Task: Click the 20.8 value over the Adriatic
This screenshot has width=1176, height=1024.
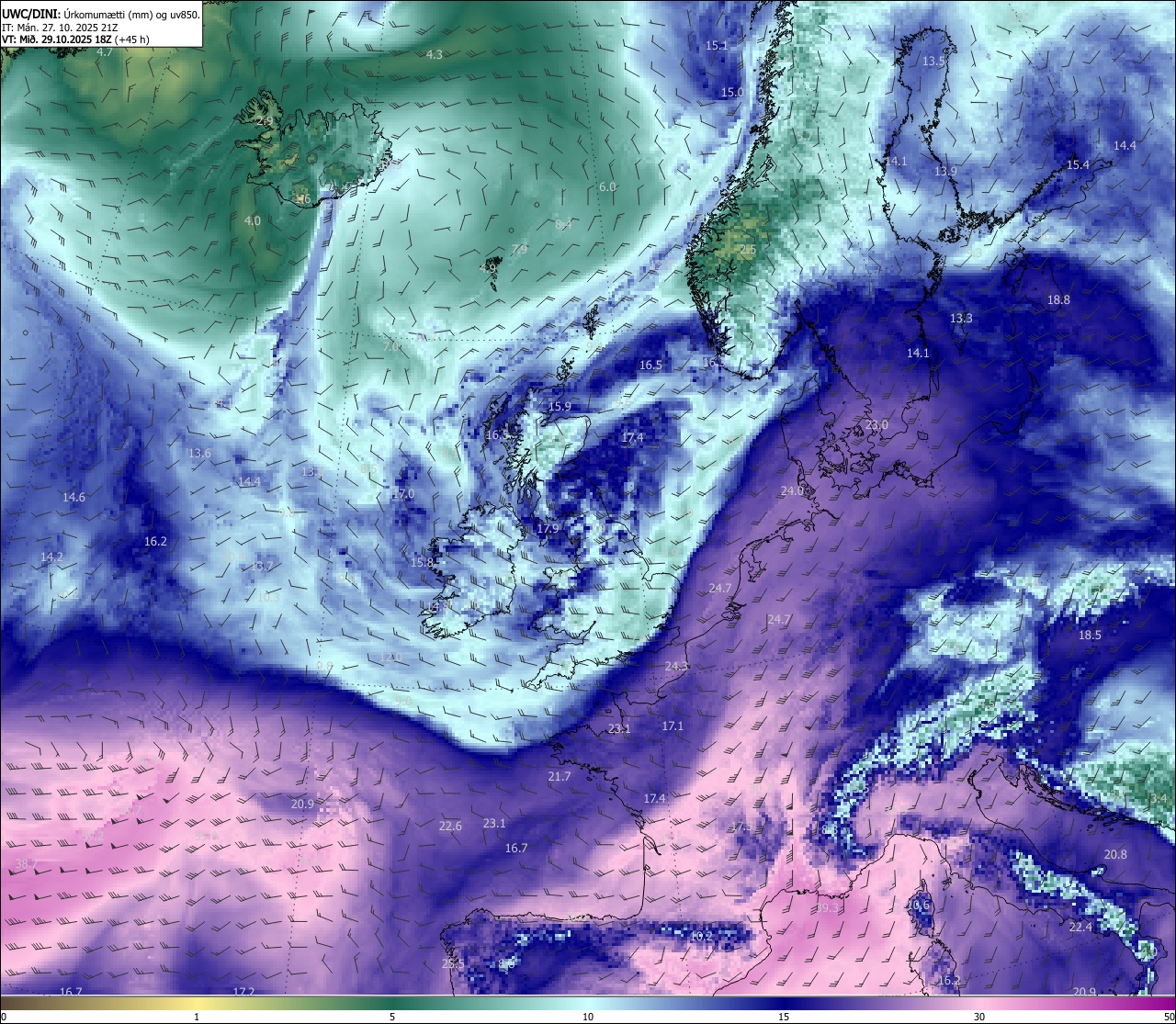Action: [x=1115, y=855]
